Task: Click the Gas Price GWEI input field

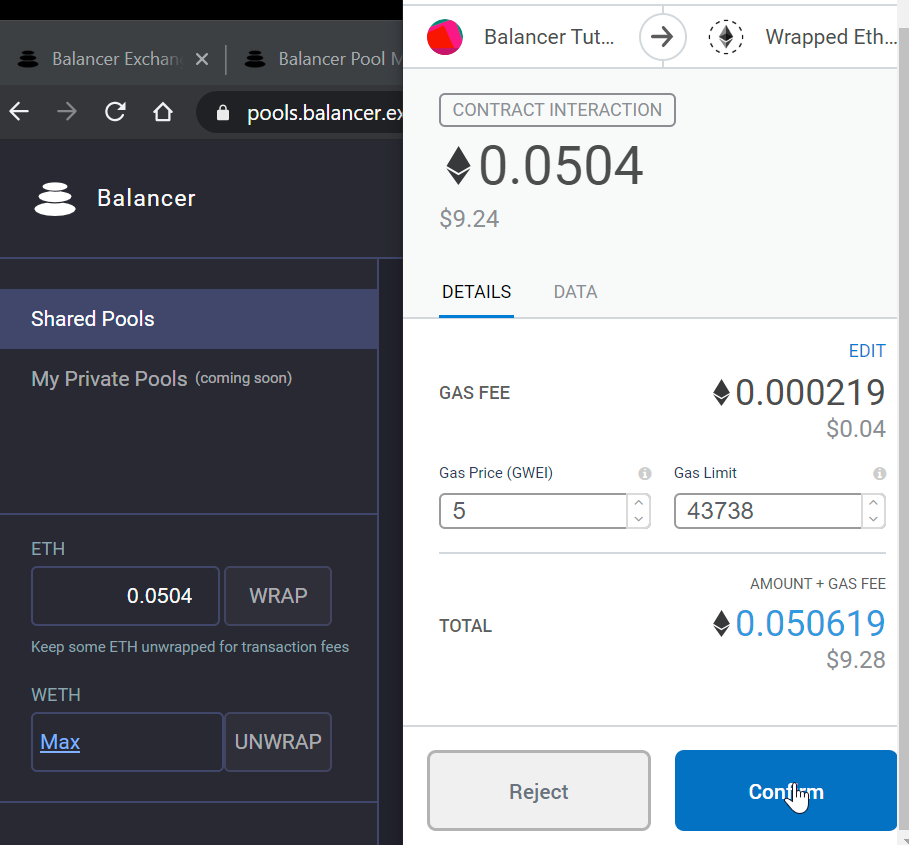Action: tap(533, 511)
